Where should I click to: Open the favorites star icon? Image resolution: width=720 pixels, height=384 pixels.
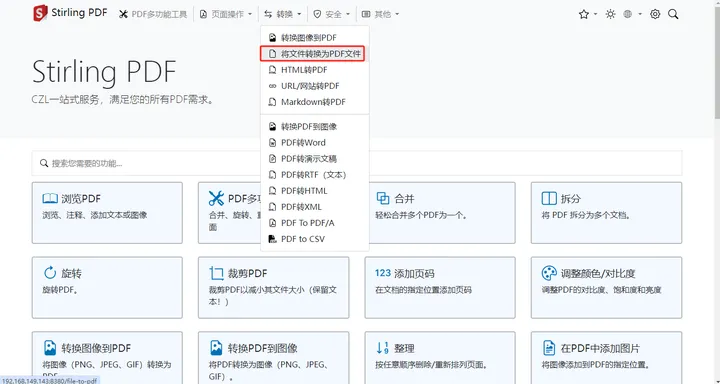point(584,14)
